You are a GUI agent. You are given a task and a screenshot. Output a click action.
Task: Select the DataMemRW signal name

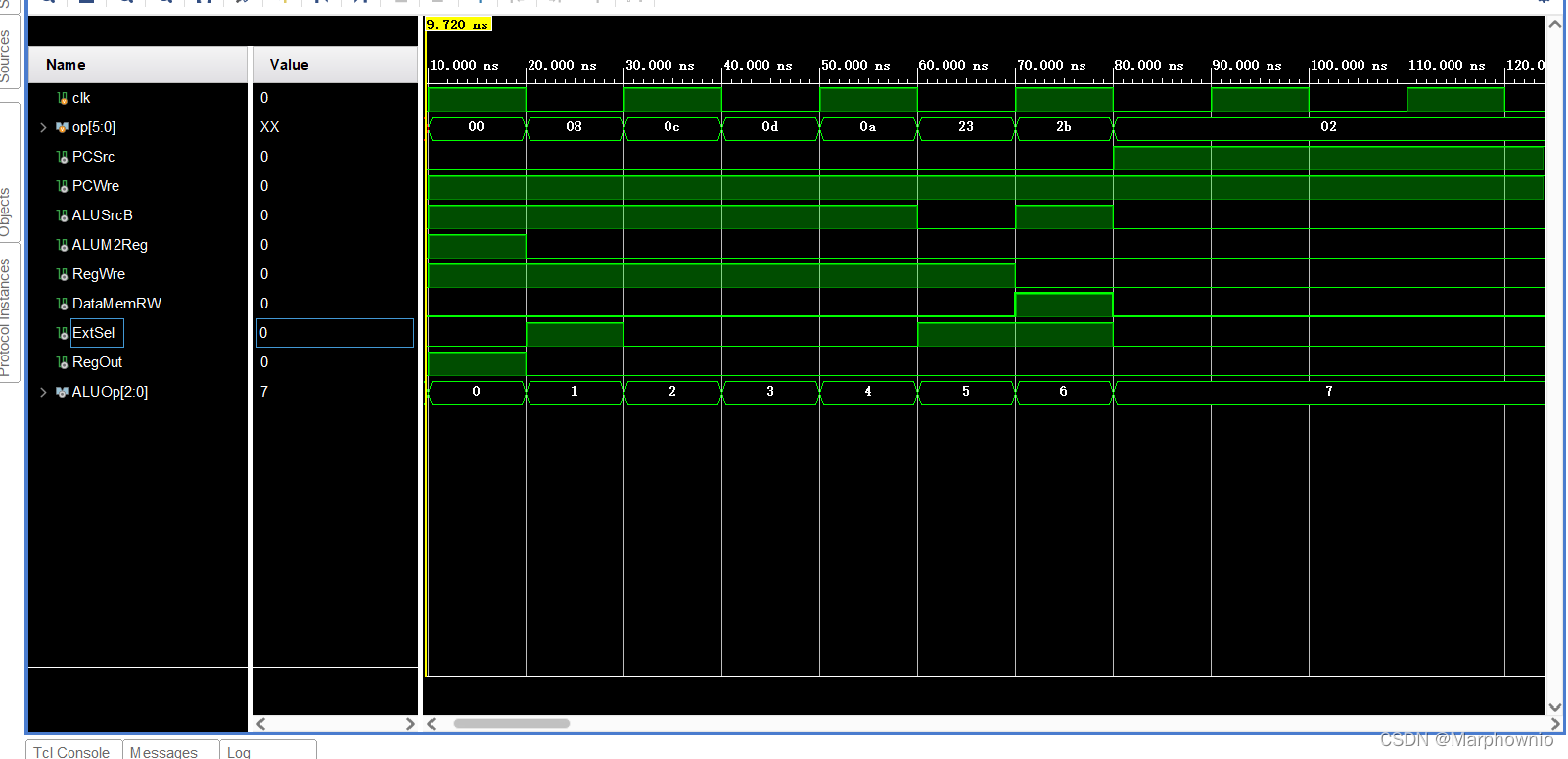116,304
